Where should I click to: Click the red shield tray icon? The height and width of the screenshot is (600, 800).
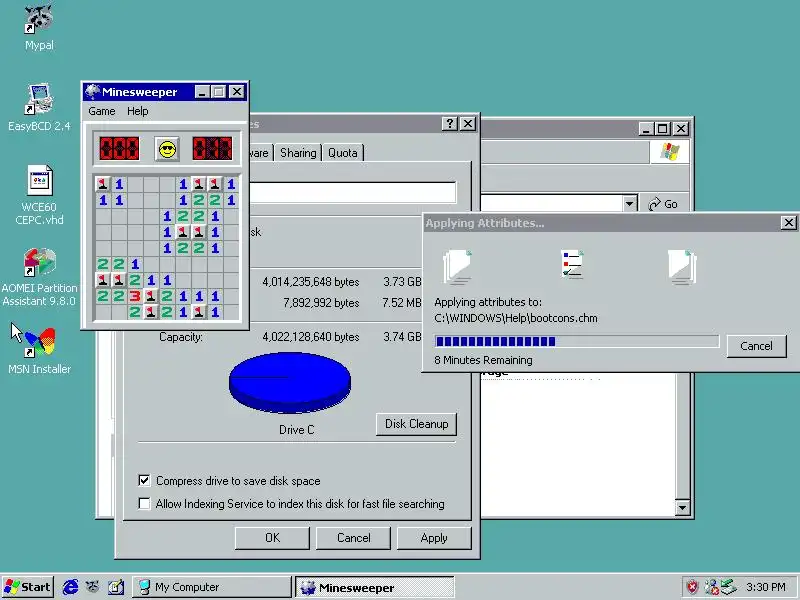(692, 587)
